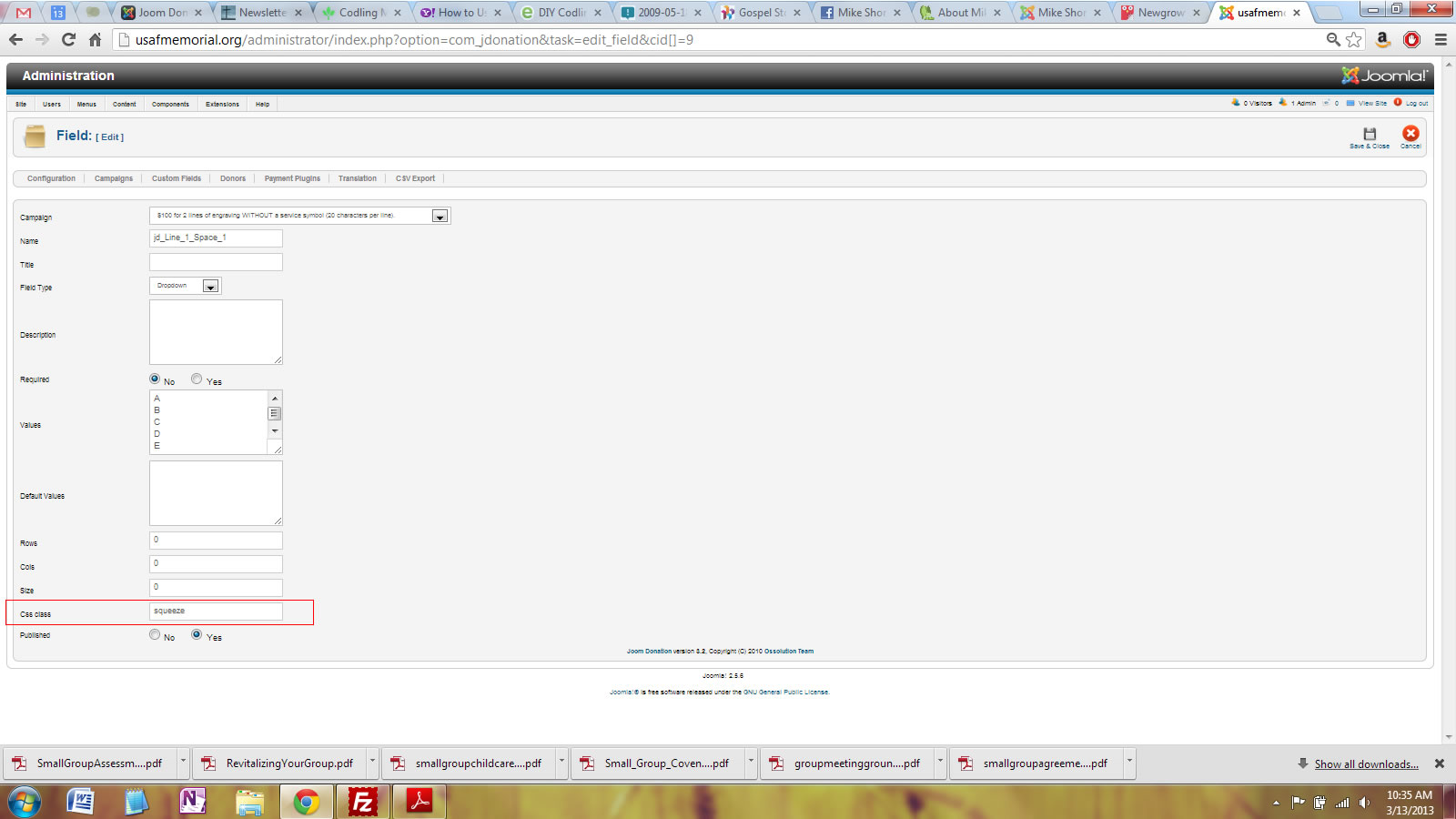Screen dimensions: 1456x819
Task: Open Word from the taskbar
Action: [80, 802]
